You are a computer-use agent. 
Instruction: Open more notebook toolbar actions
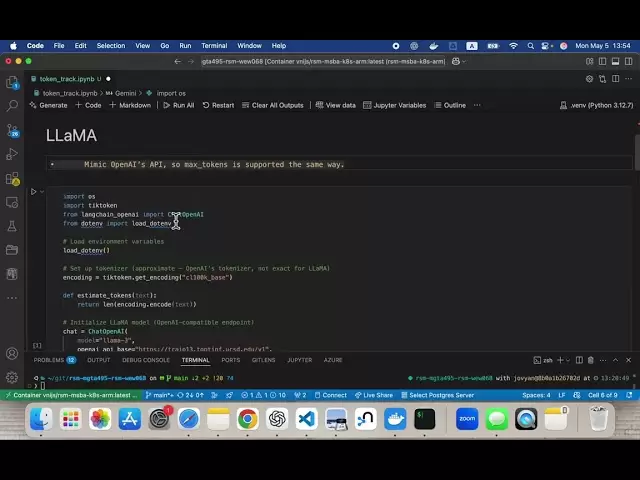(477, 105)
